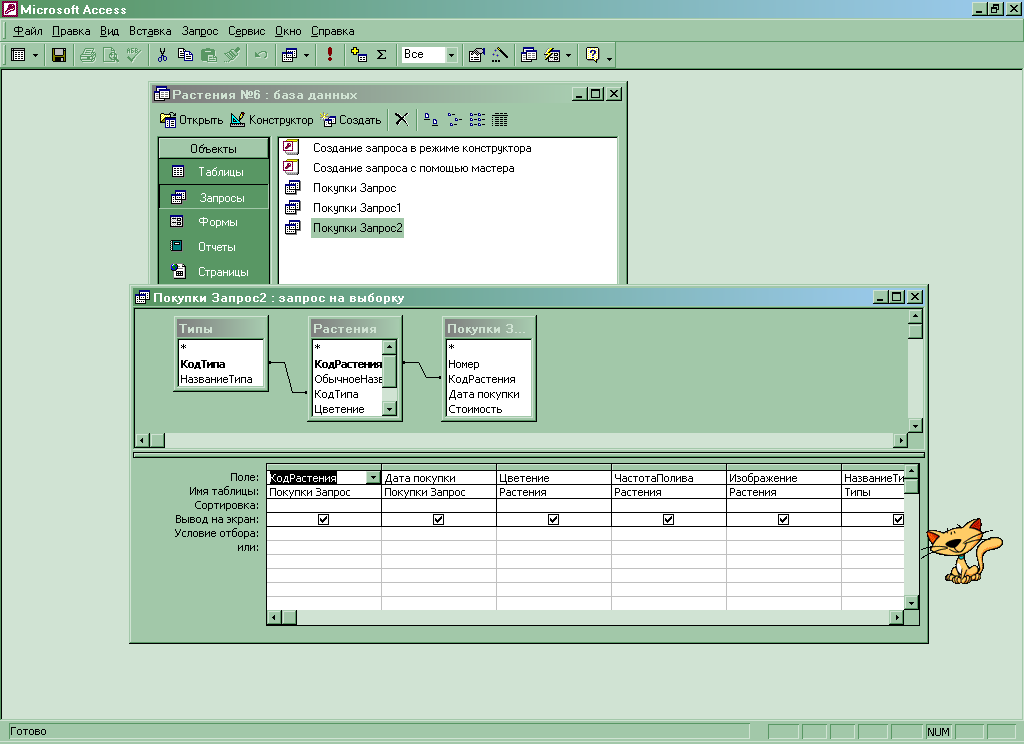Select 'Создание запроса в режиме конструктора'
The height and width of the screenshot is (744, 1024).
[422, 148]
